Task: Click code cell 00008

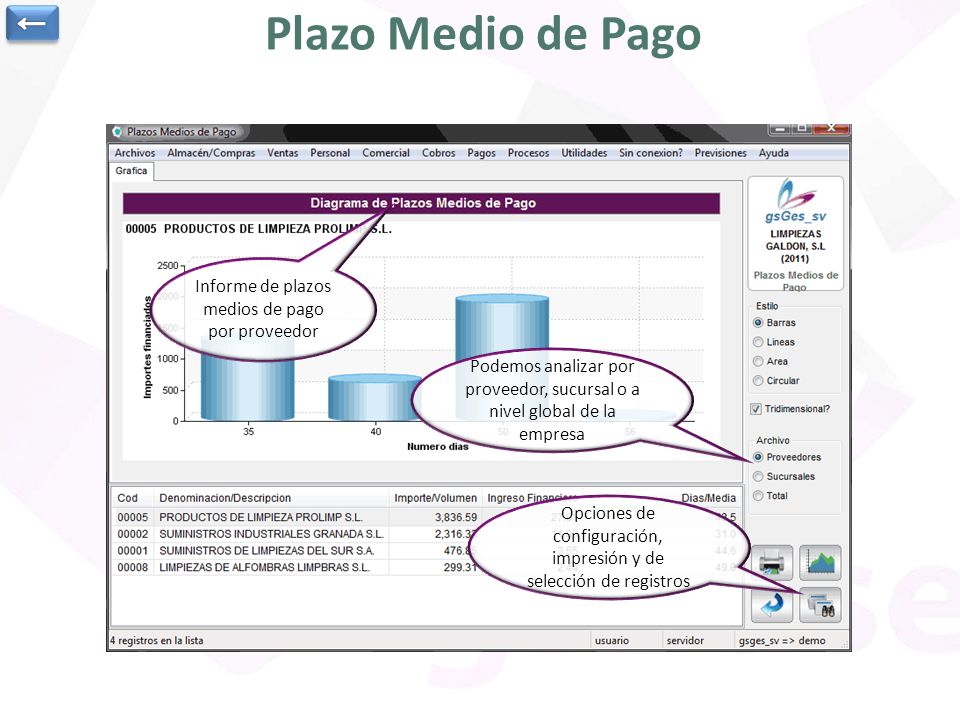Action: tap(133, 568)
